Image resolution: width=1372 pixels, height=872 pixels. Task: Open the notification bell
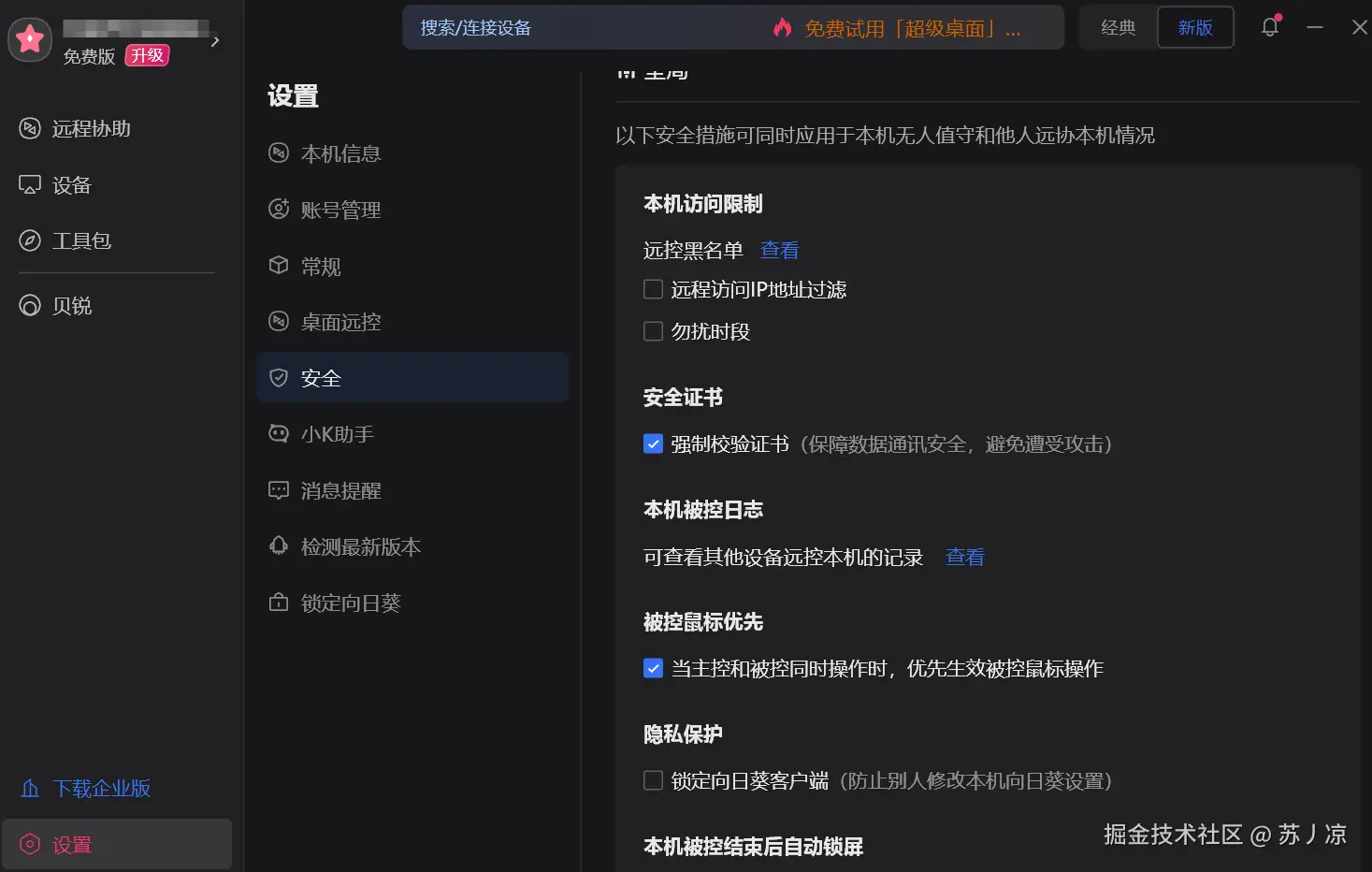point(1270,27)
